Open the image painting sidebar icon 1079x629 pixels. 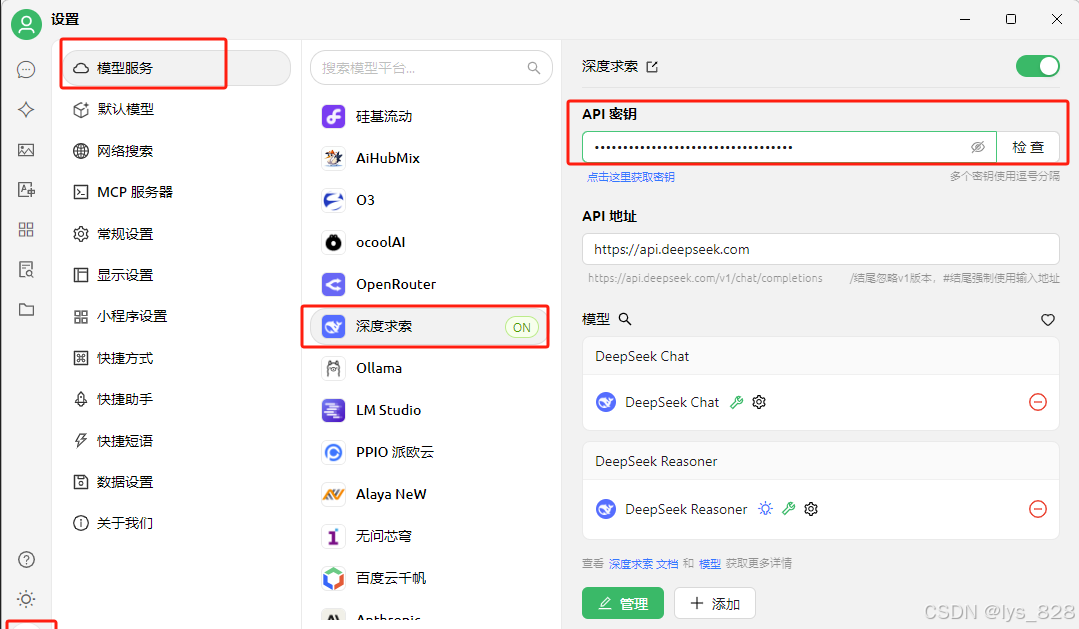(x=26, y=149)
